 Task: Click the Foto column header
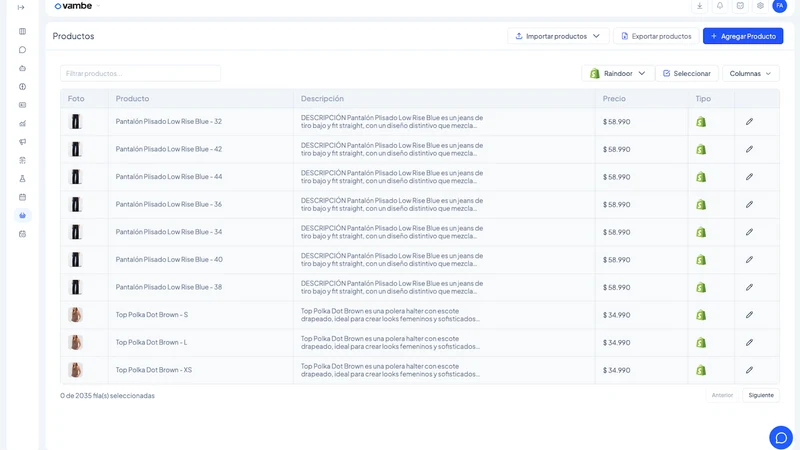point(76,98)
